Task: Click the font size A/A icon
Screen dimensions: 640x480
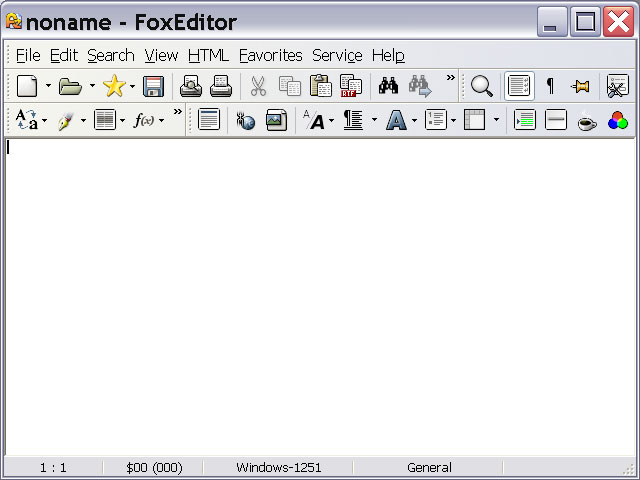Action: pos(313,120)
